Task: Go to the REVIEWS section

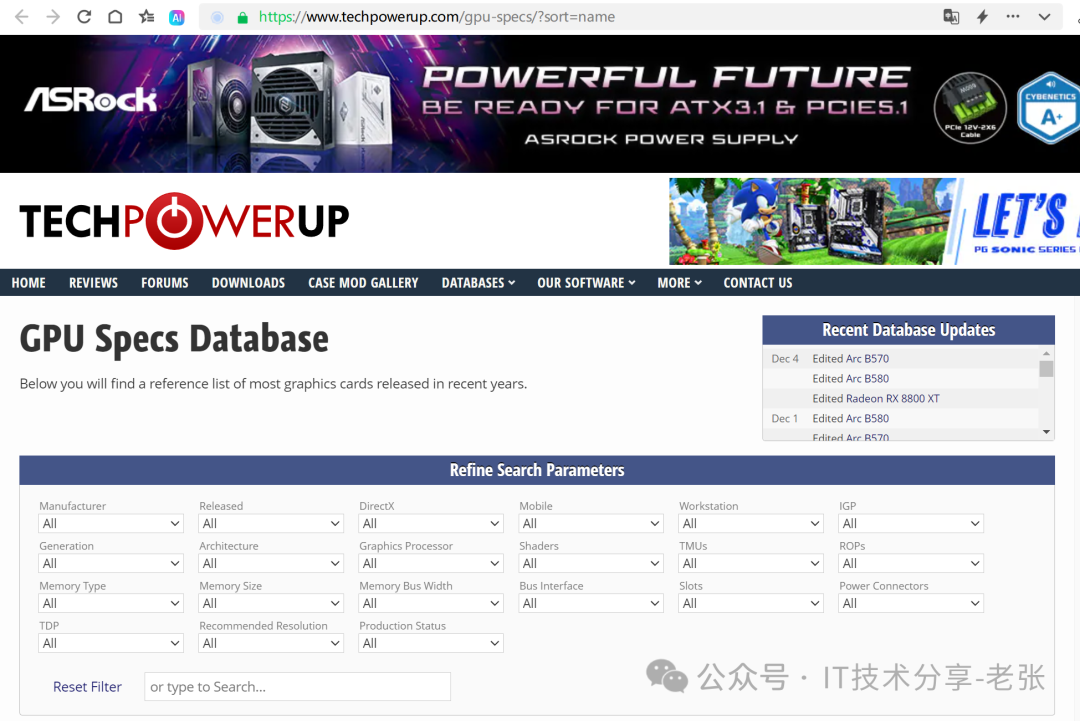Action: (93, 283)
